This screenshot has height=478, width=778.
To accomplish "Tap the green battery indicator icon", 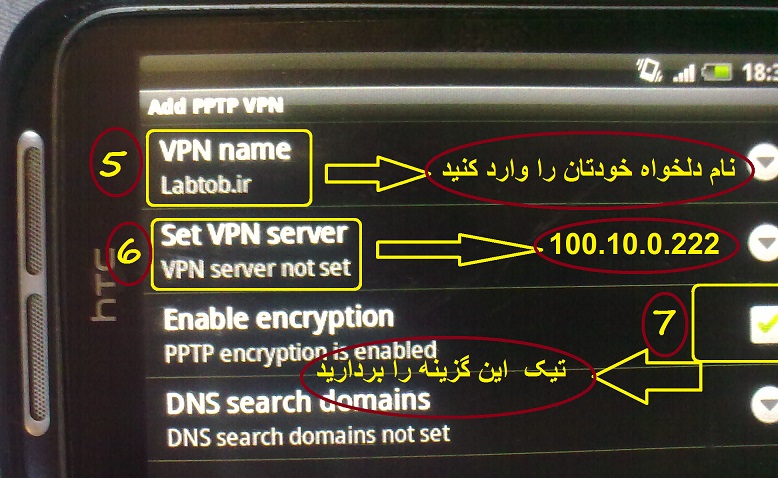I will (x=716, y=72).
